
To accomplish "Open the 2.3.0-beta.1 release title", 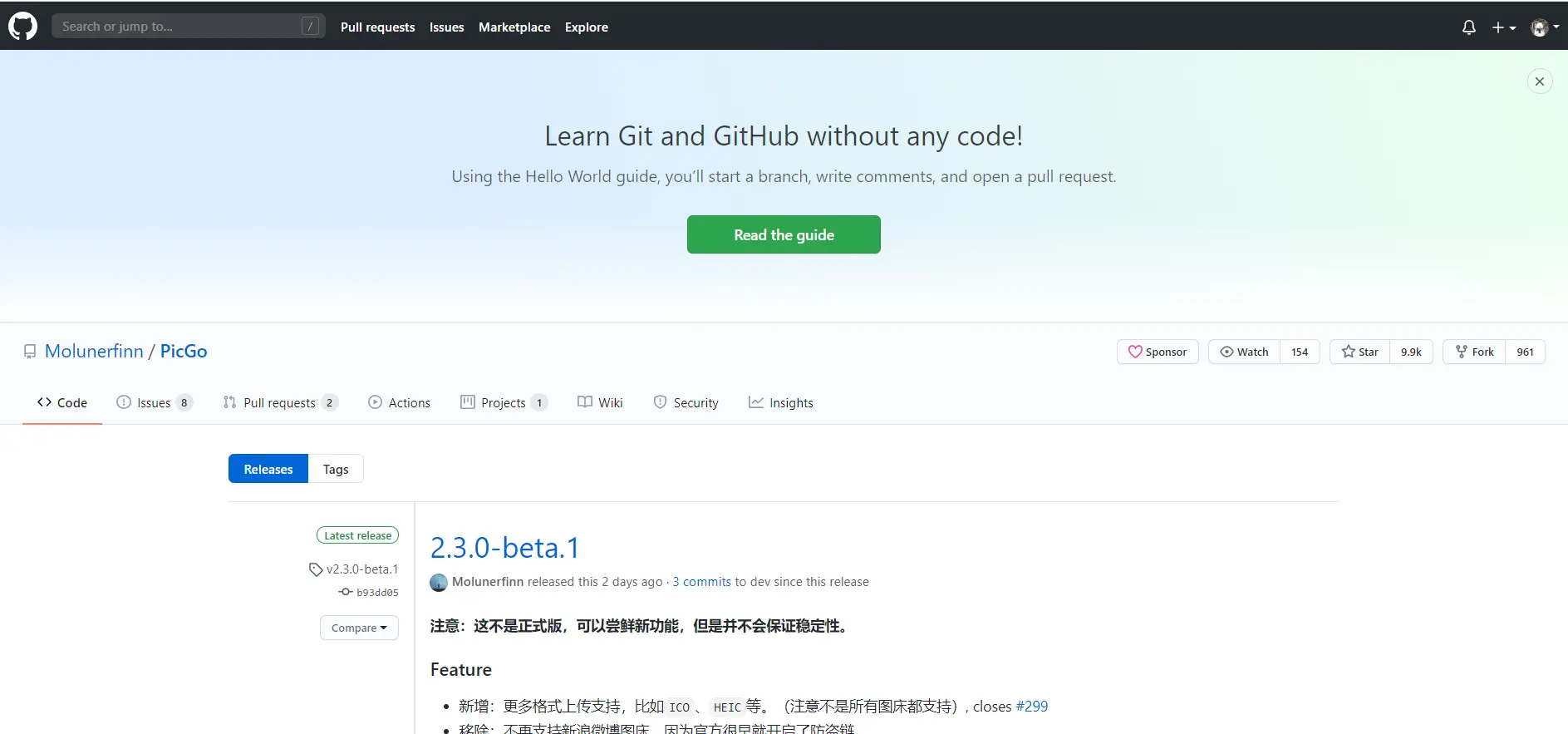I will 504,548.
